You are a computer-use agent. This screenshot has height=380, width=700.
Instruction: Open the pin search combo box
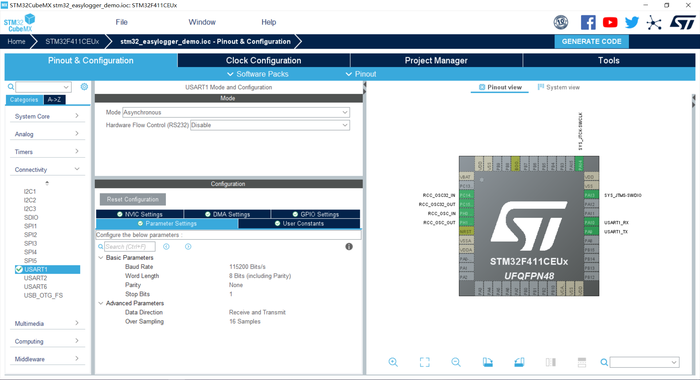click(645, 362)
